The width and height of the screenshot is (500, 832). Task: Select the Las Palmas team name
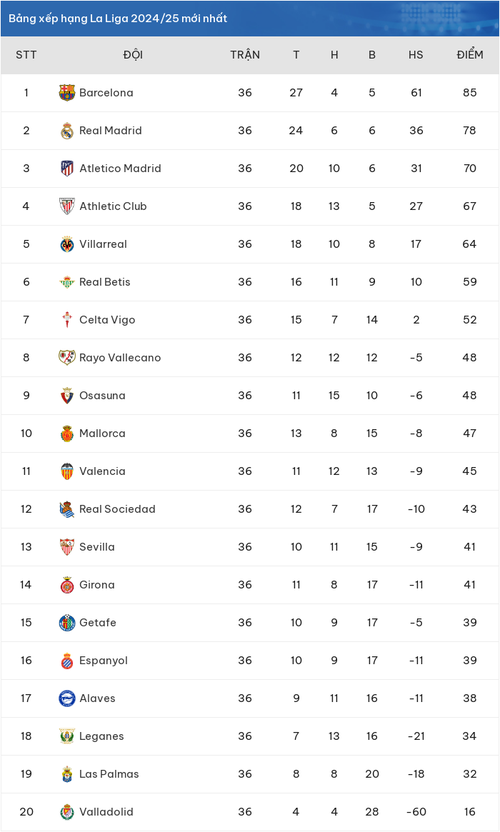coord(109,774)
